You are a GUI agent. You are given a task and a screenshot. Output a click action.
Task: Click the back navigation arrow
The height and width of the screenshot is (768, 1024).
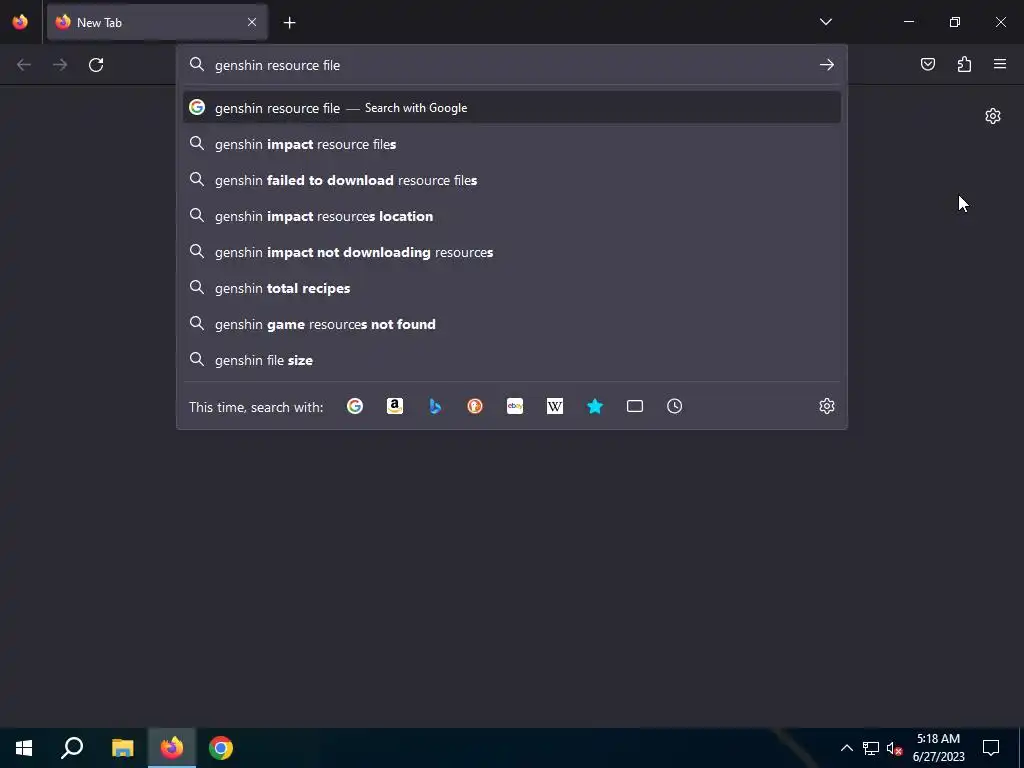24,65
